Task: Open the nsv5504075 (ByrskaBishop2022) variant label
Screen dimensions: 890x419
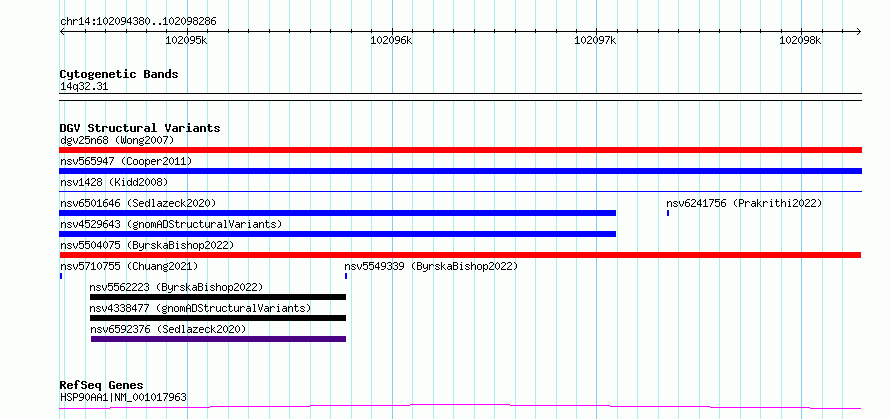Action: pyautogui.click(x=147, y=245)
